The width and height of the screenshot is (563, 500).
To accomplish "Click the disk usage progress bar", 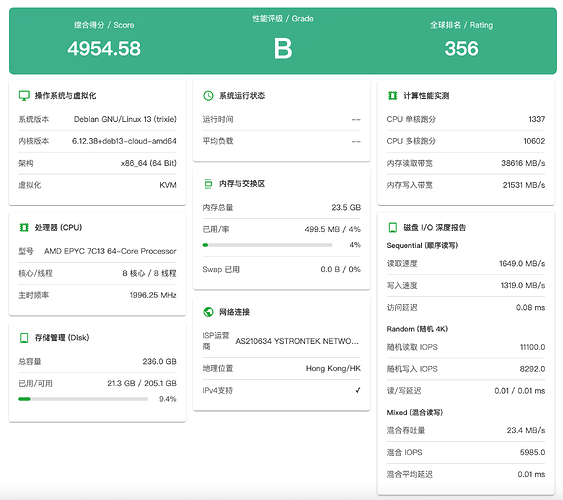I will tap(83, 399).
